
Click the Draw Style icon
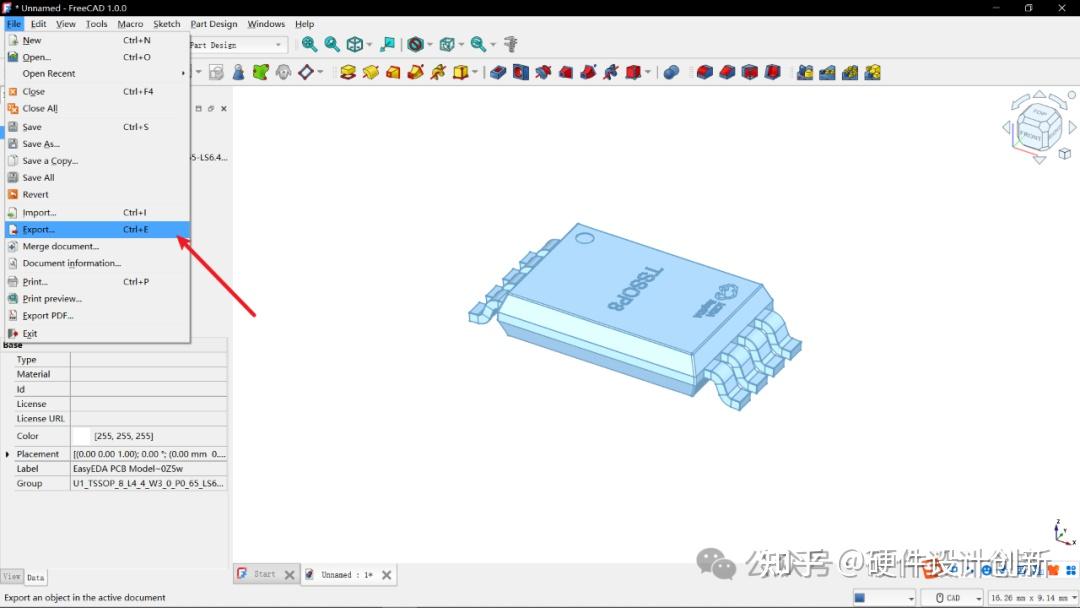pyautogui.click(x=415, y=45)
